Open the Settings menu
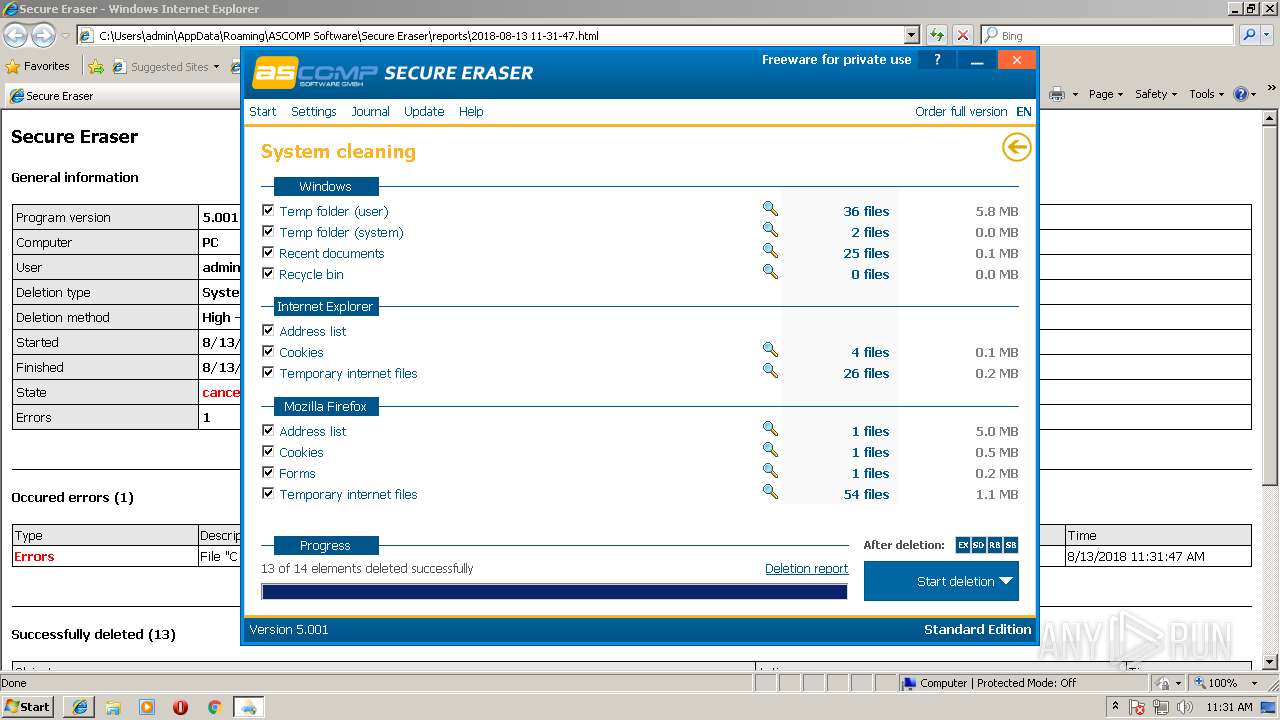This screenshot has width=1280, height=720. 314,111
